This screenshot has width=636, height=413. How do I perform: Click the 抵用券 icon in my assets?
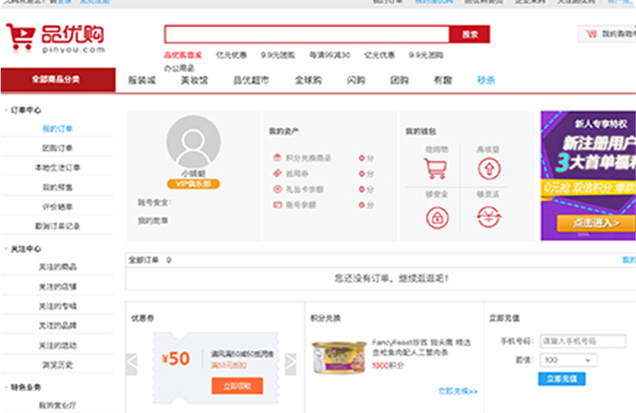(x=276, y=173)
